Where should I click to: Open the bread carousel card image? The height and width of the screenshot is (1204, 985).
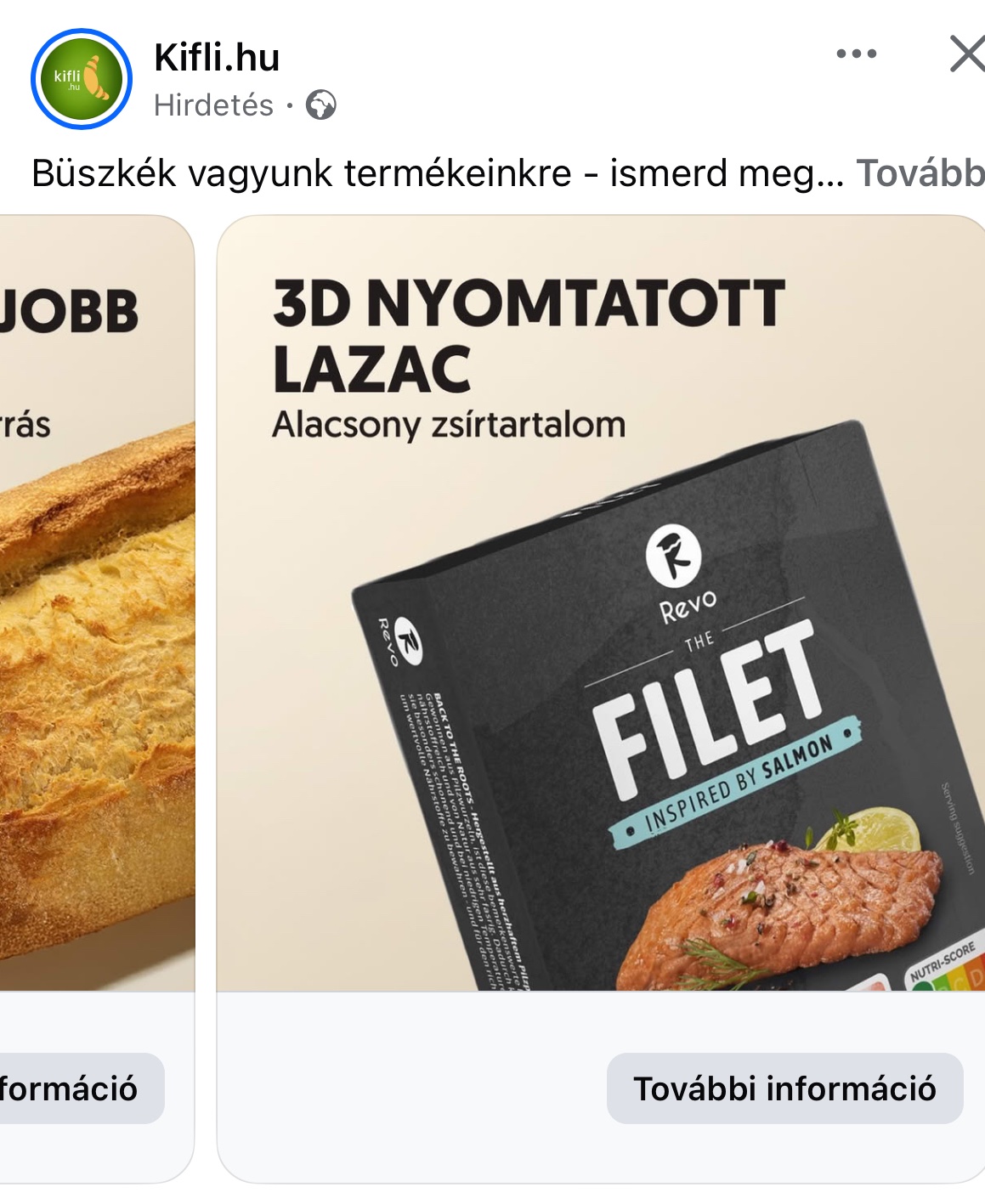(97, 603)
